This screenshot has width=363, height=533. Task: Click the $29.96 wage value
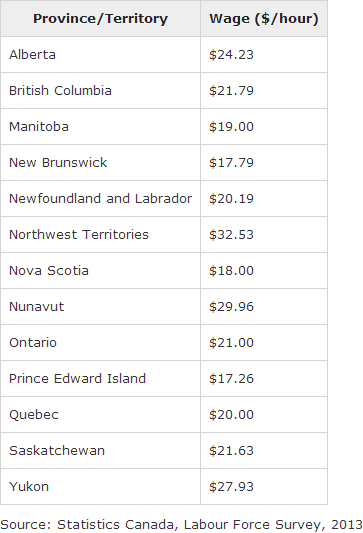pos(231,307)
